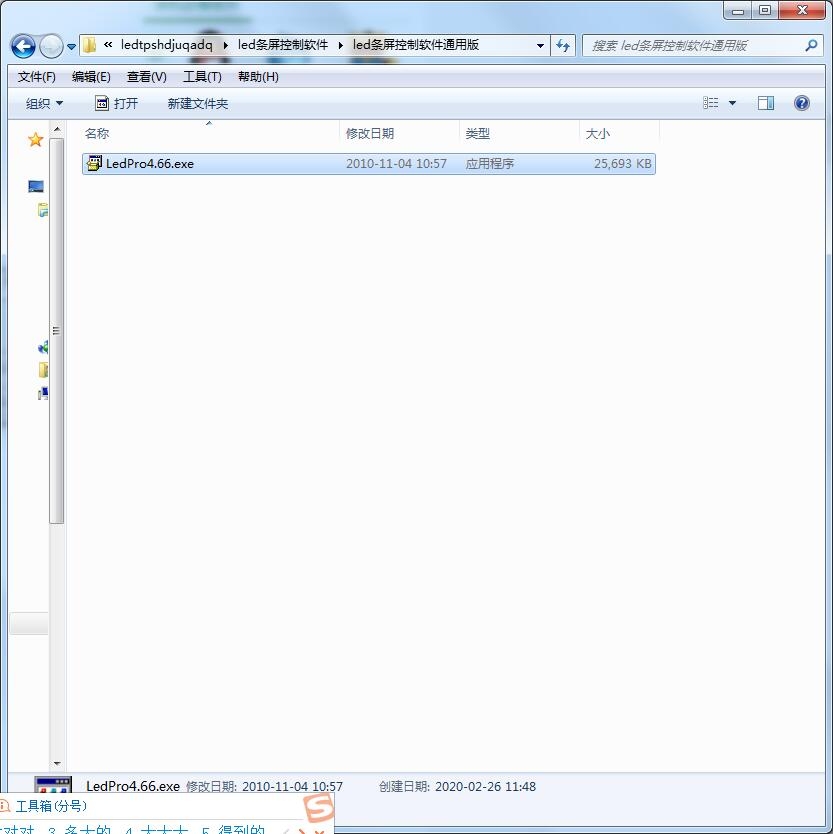
Task: Click navigation pane scroll down arrow
Action: [x=57, y=764]
